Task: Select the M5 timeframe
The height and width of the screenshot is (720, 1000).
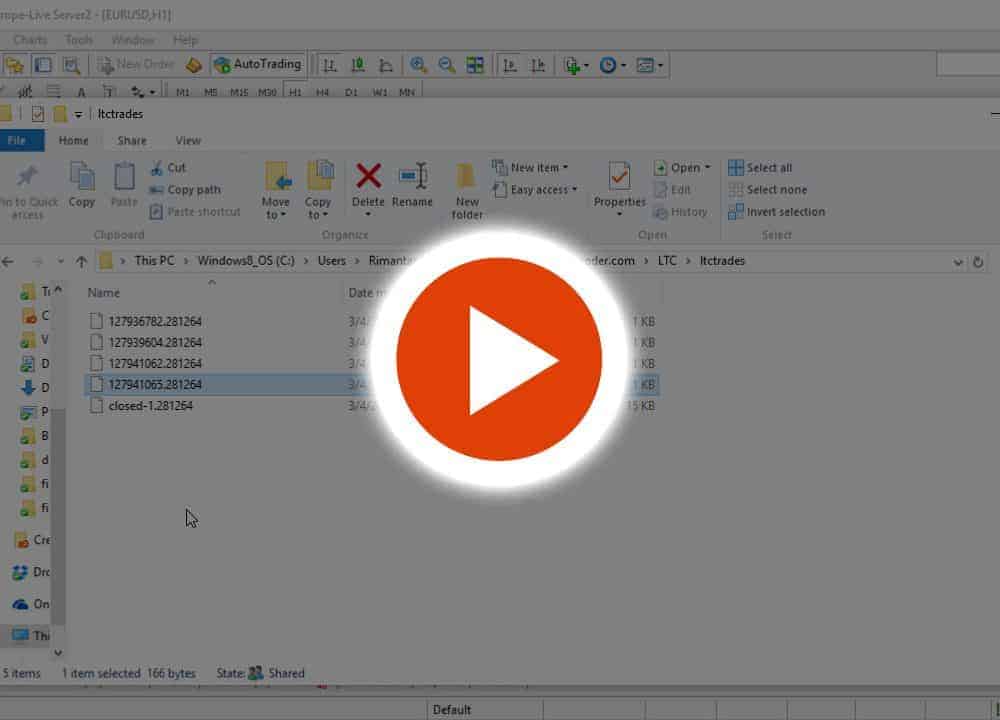Action: [x=210, y=92]
